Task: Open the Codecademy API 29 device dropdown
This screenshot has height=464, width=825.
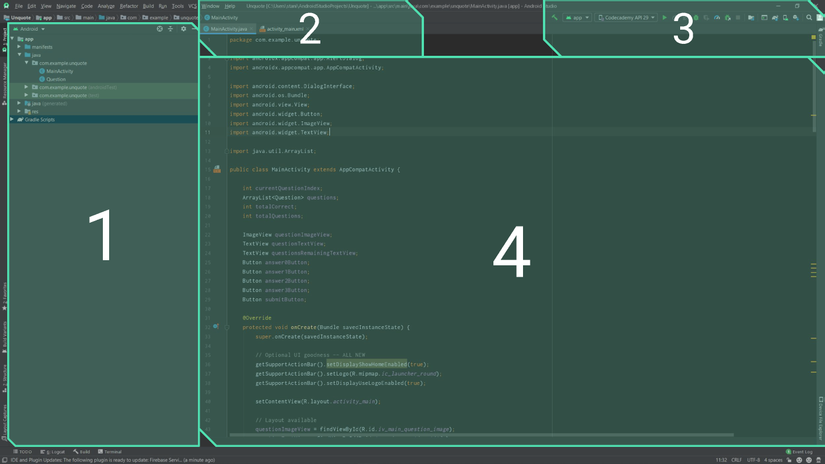Action: [626, 17]
